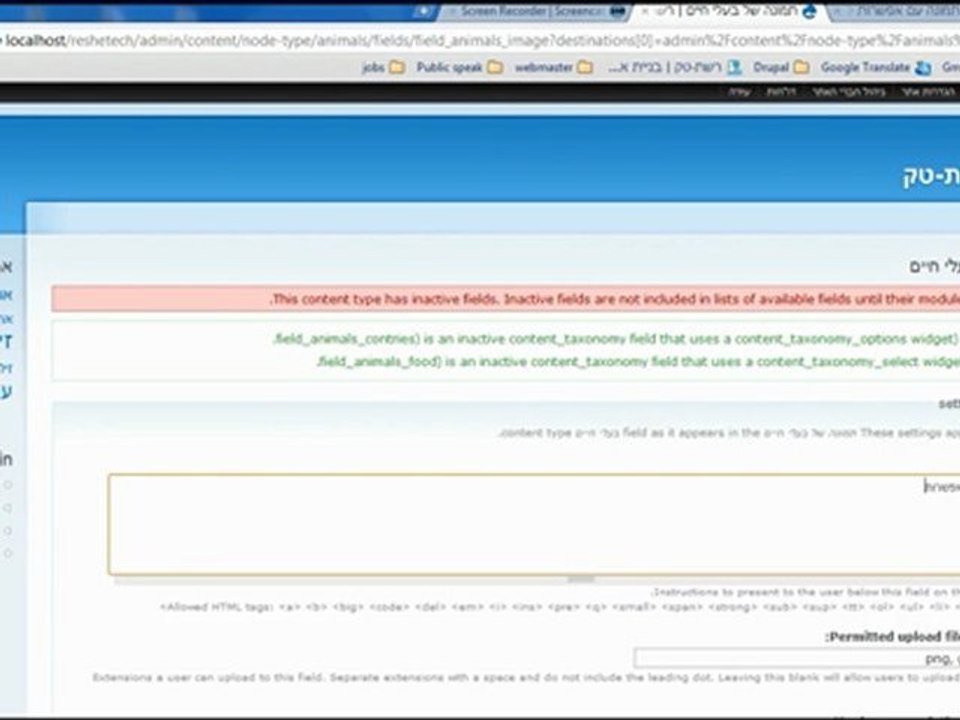Viewport: 960px width, 720px height.
Task: Click the site title in the blue header
Action: [x=931, y=176]
